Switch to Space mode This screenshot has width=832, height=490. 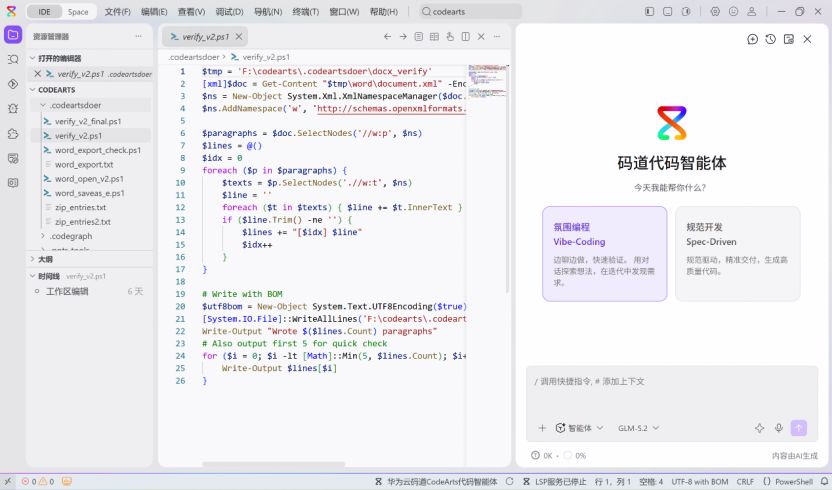(78, 12)
